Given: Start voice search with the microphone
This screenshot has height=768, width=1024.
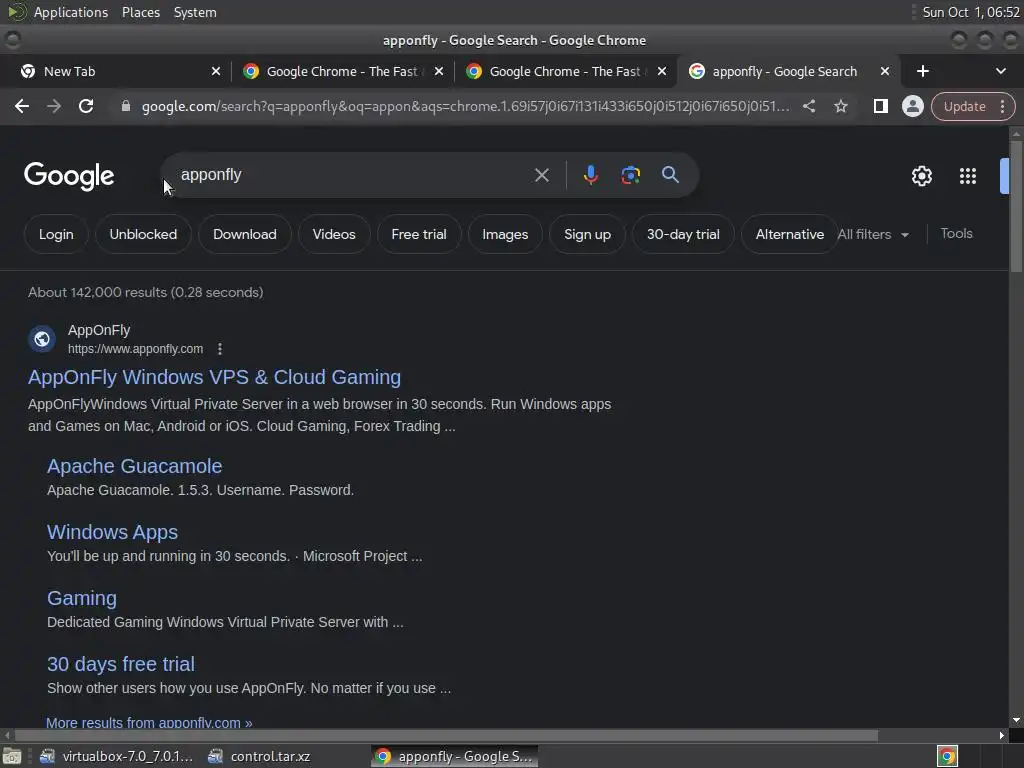Looking at the screenshot, I should [590, 175].
